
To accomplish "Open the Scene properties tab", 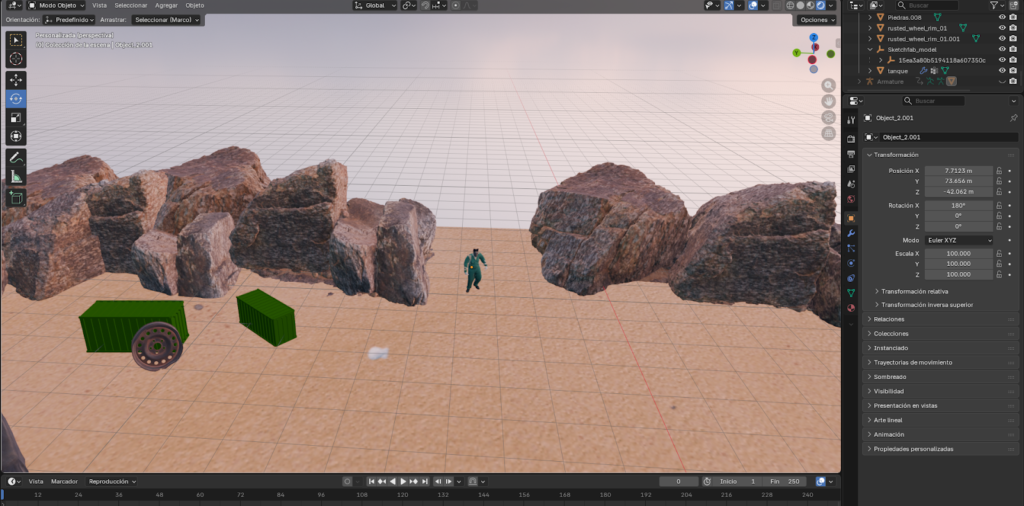I will coord(851,184).
